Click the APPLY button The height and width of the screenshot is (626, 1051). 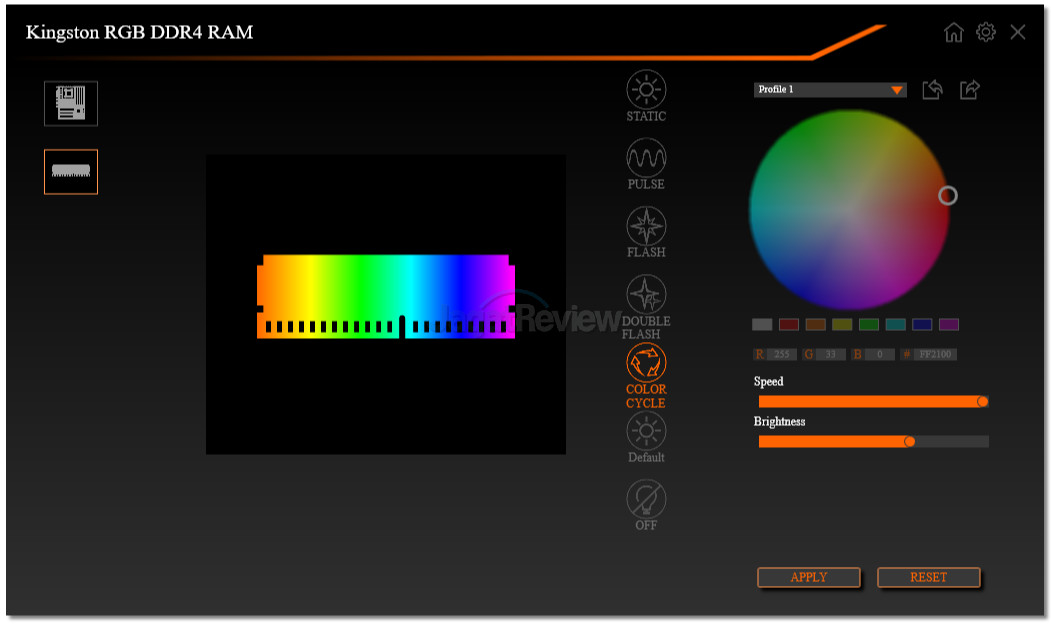808,577
